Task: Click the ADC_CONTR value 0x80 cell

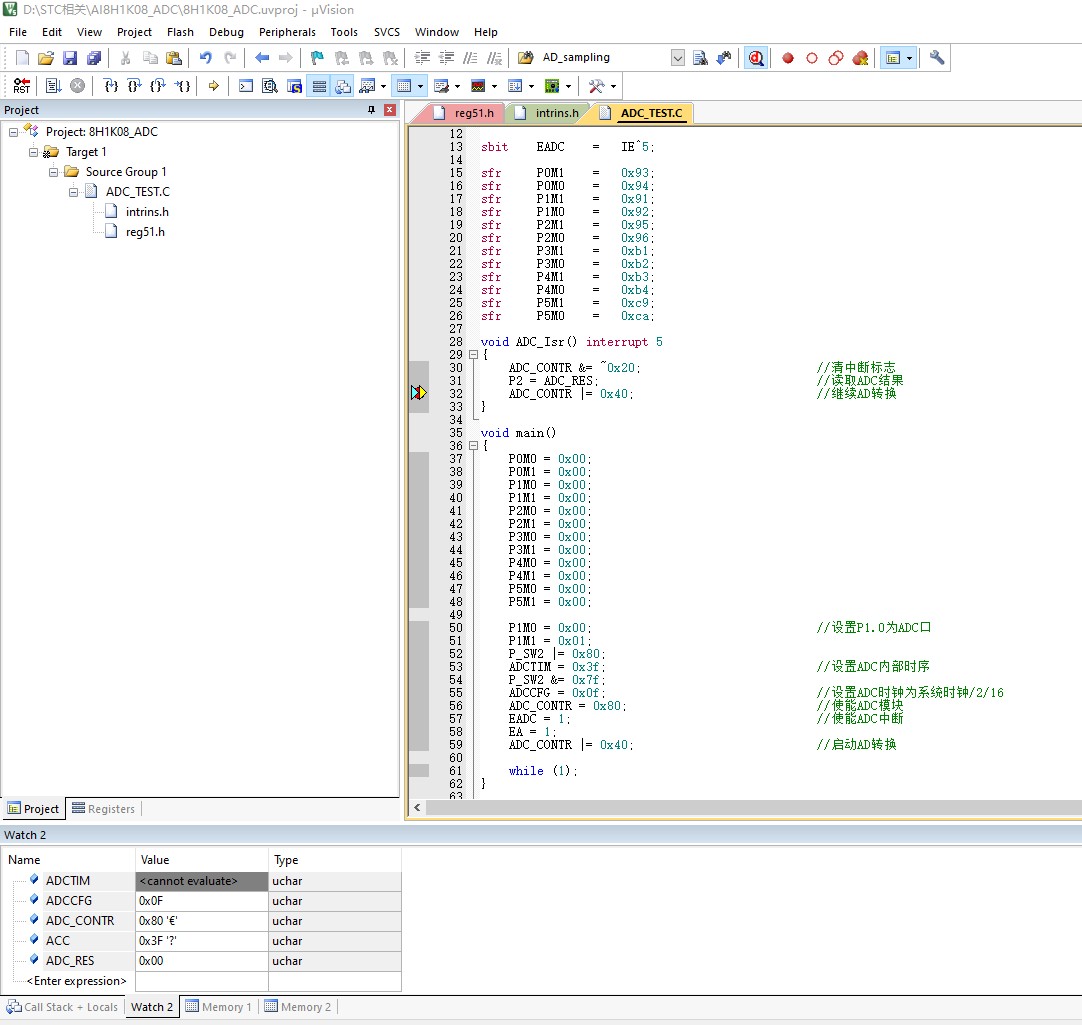Action: click(x=201, y=921)
